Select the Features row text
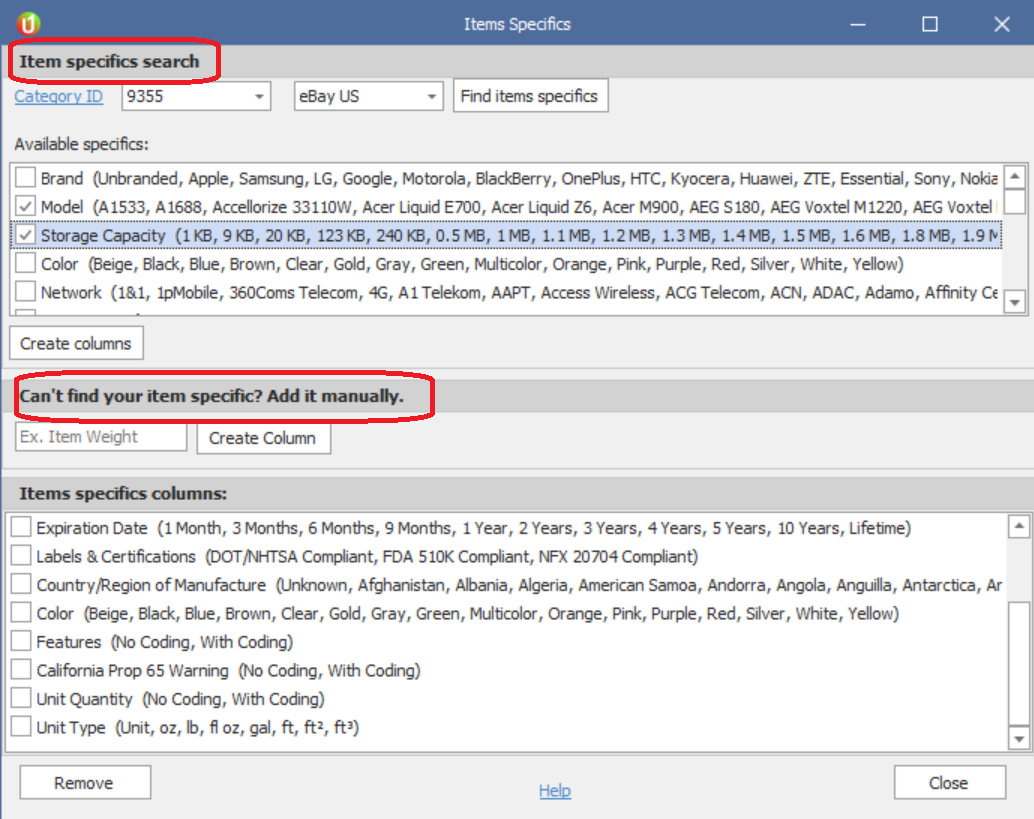 pyautogui.click(x=165, y=642)
